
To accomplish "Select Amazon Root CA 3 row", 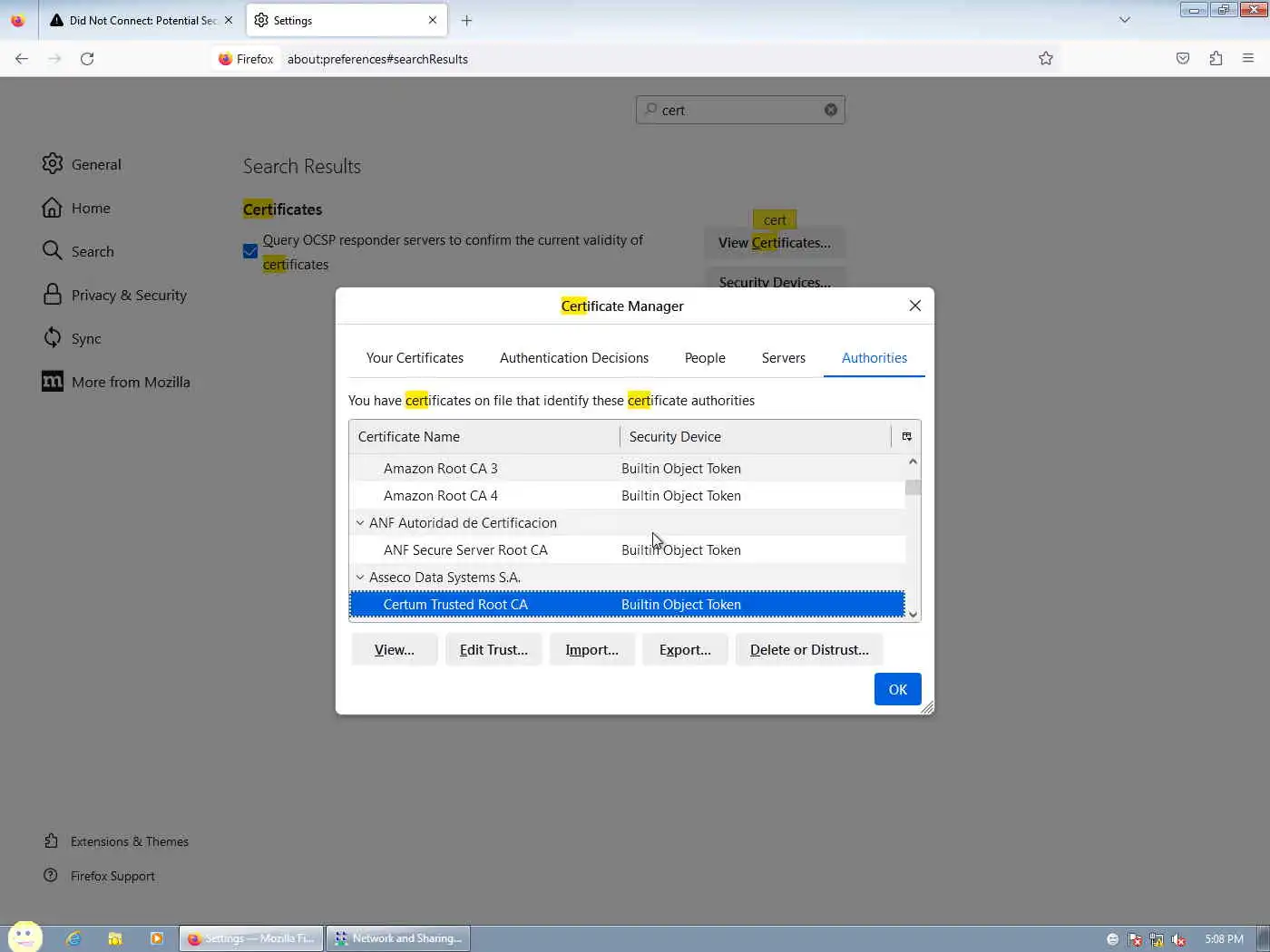I will coord(628,469).
